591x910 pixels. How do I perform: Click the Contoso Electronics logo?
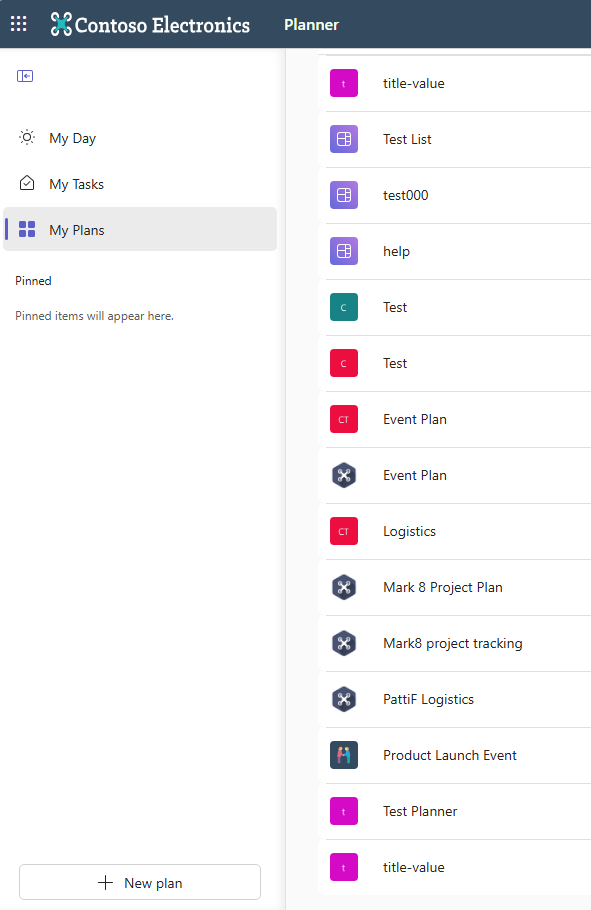150,24
